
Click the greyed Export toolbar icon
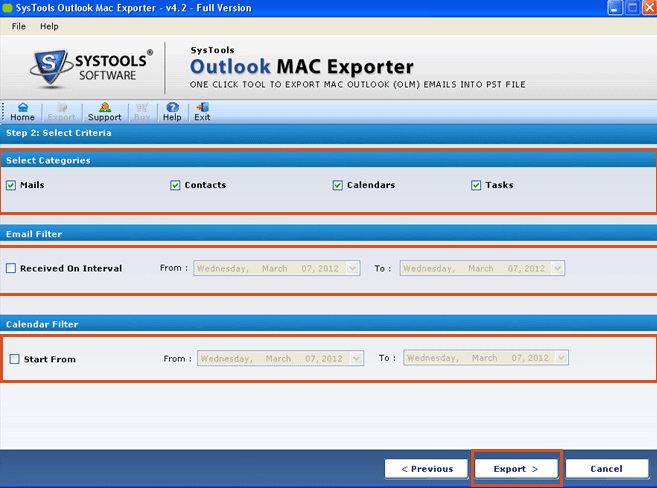pos(62,112)
